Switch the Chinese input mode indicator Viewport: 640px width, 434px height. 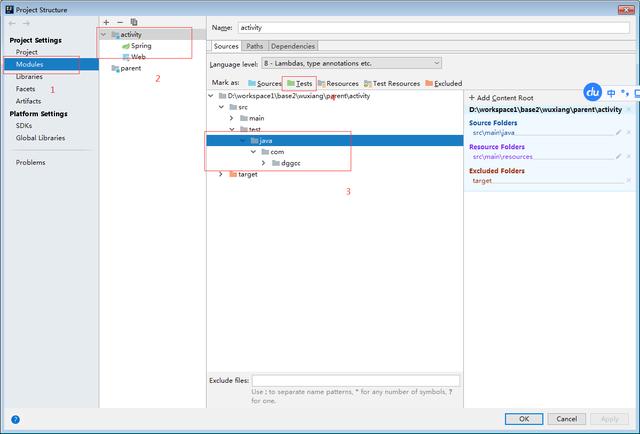pyautogui.click(x=611, y=93)
